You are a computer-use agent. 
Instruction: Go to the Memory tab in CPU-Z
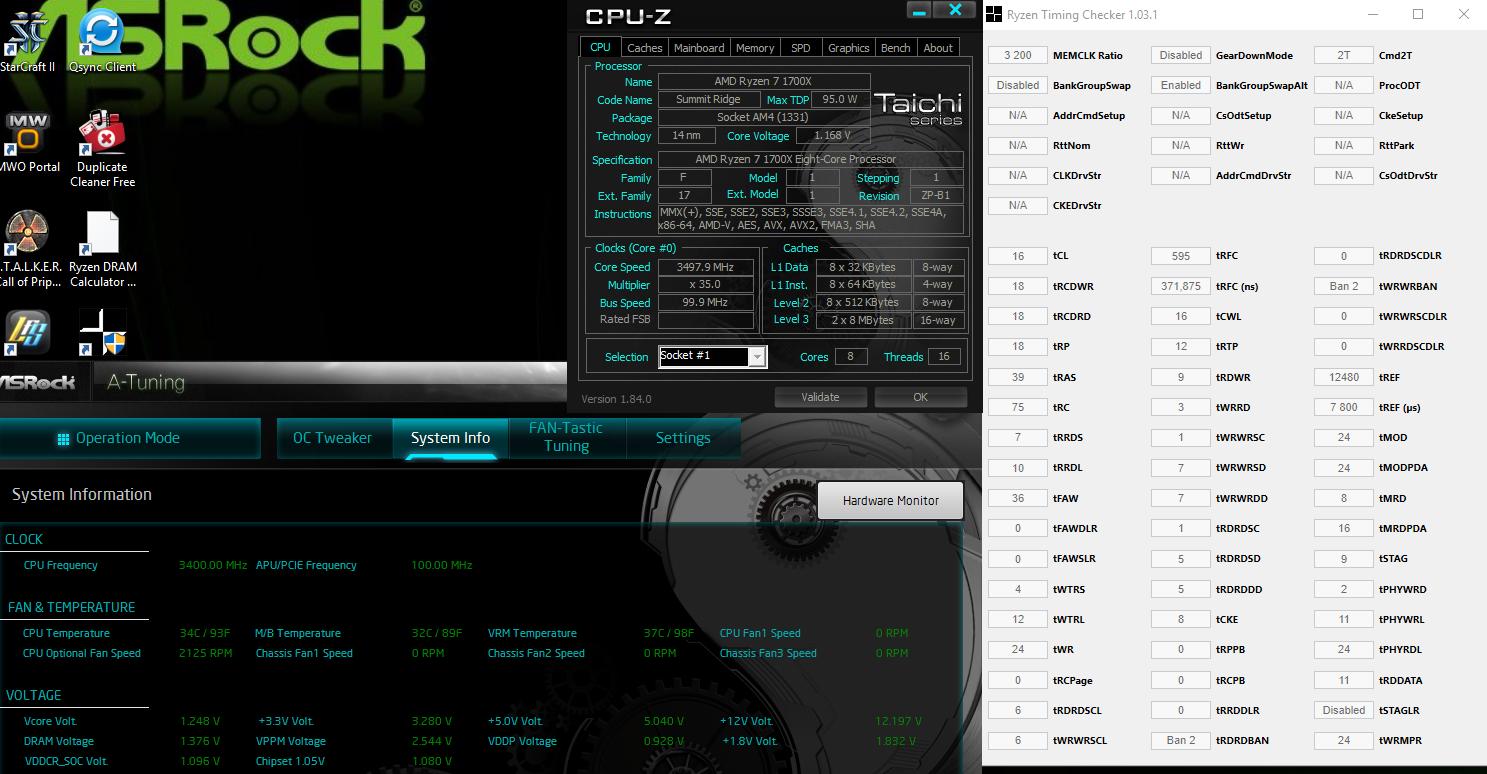tap(755, 48)
